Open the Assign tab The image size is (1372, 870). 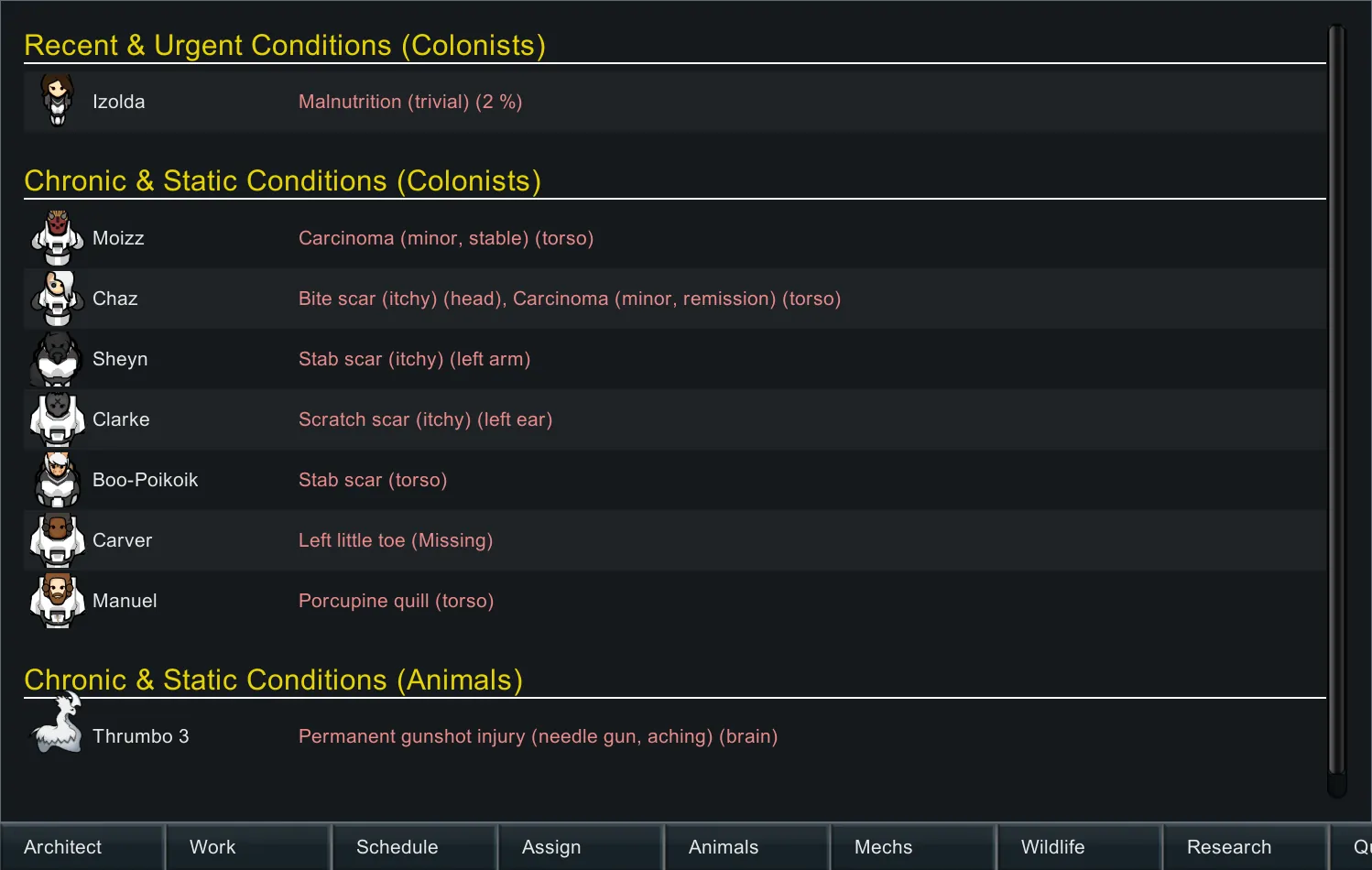(580, 847)
